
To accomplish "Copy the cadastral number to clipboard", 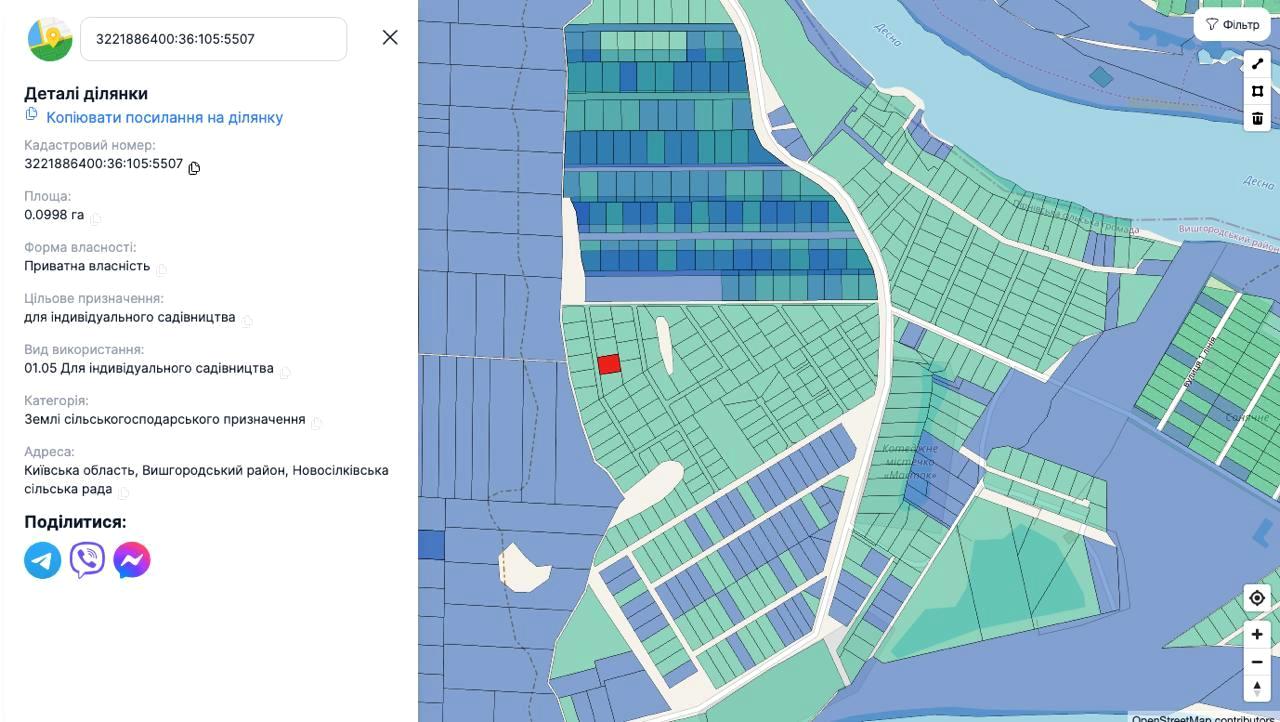I will (194, 168).
